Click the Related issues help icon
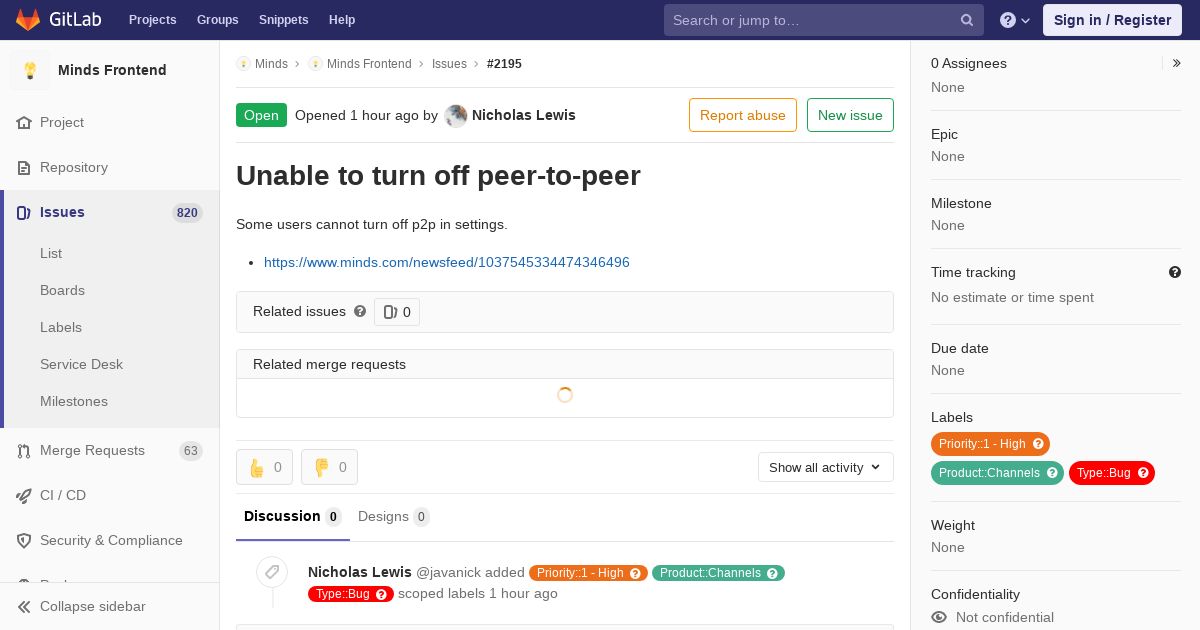The width and height of the screenshot is (1200, 630). (360, 311)
